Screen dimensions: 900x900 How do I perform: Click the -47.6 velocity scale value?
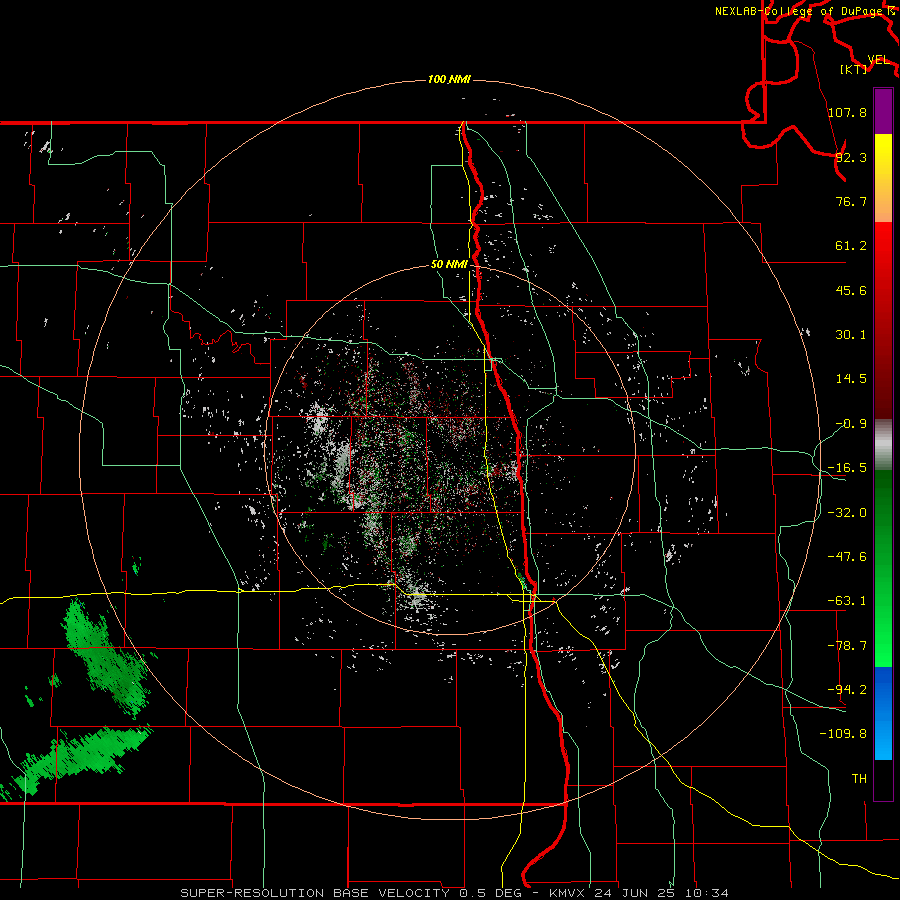pos(847,557)
